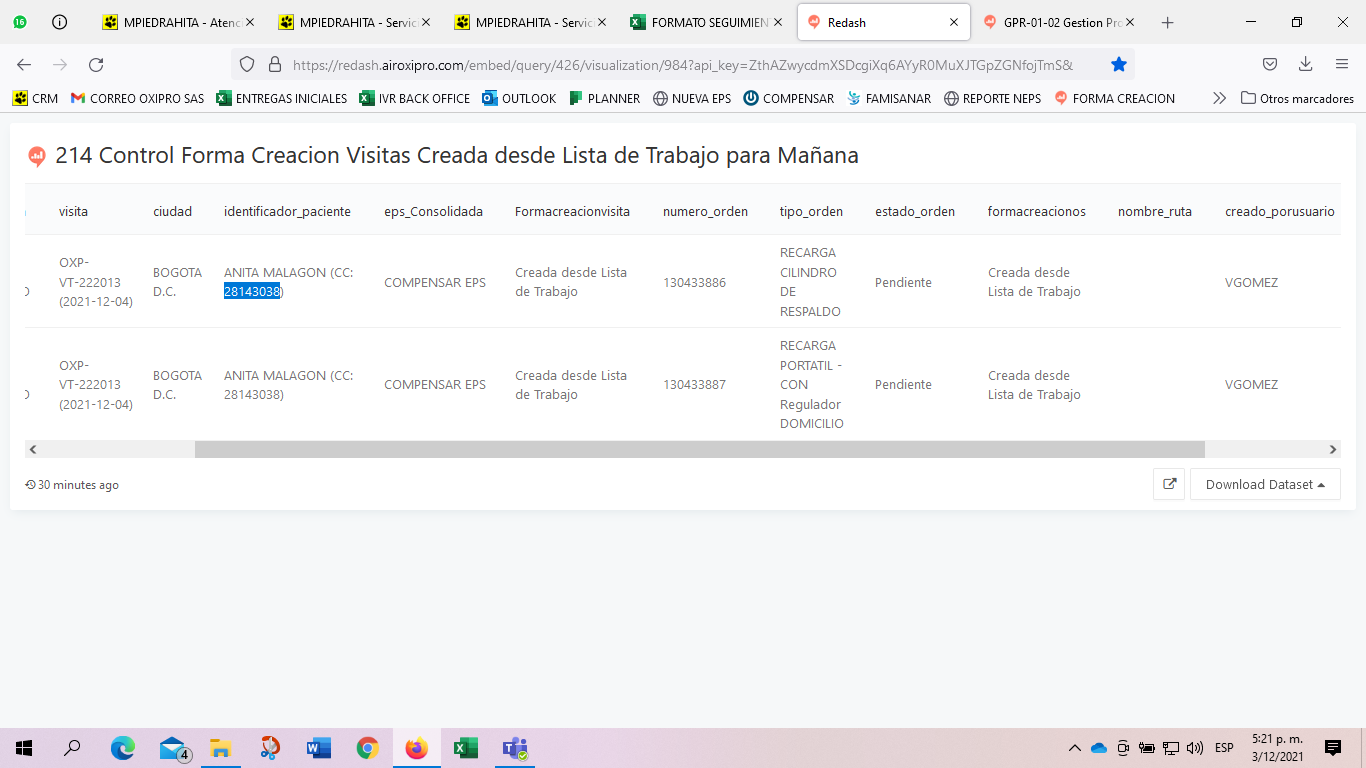Open the NUEVA EPS bookmark
The height and width of the screenshot is (768, 1366).
(692, 98)
